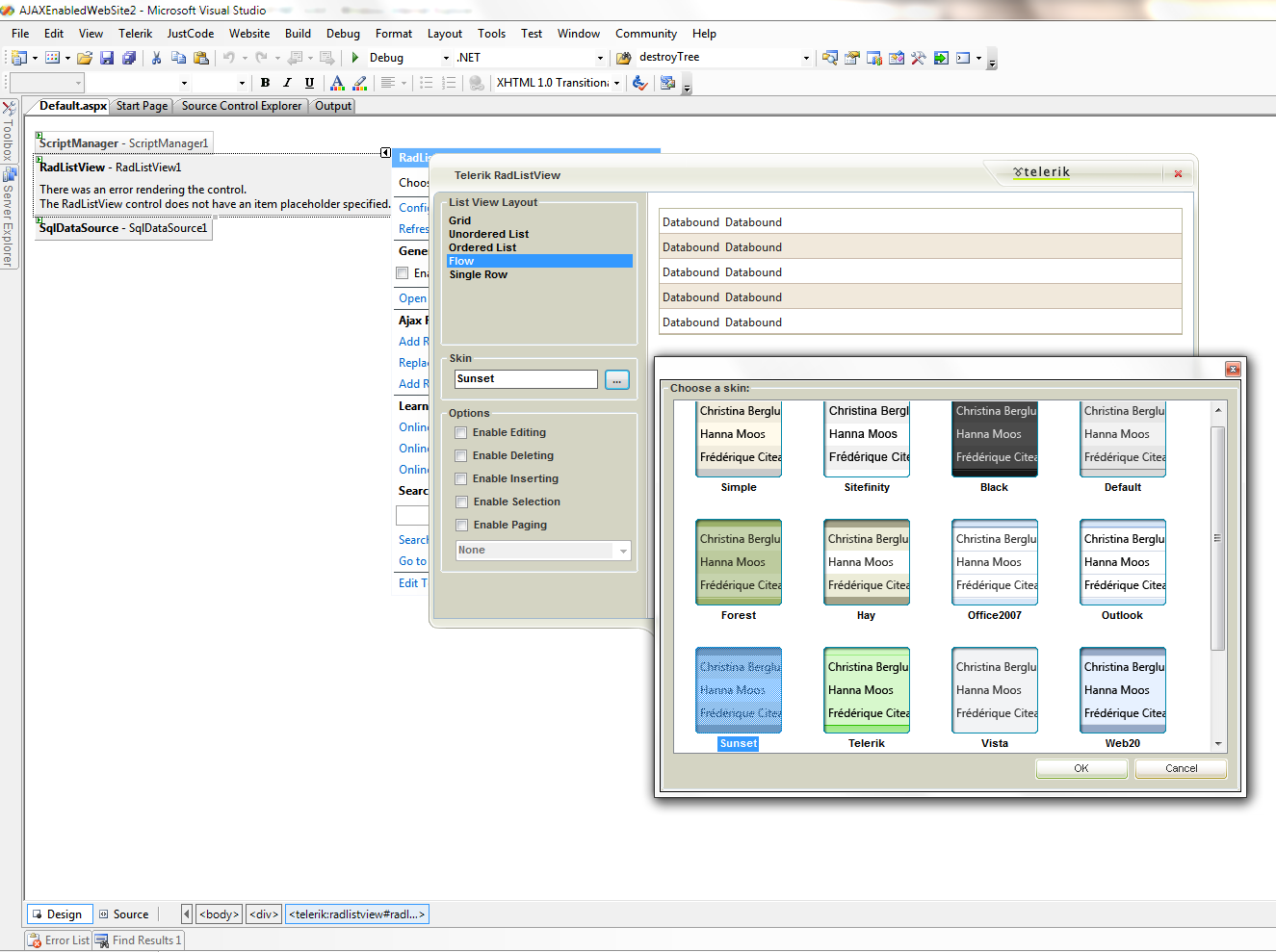1276x952 pixels.
Task: Check the Enable Selection option
Action: (x=461, y=502)
